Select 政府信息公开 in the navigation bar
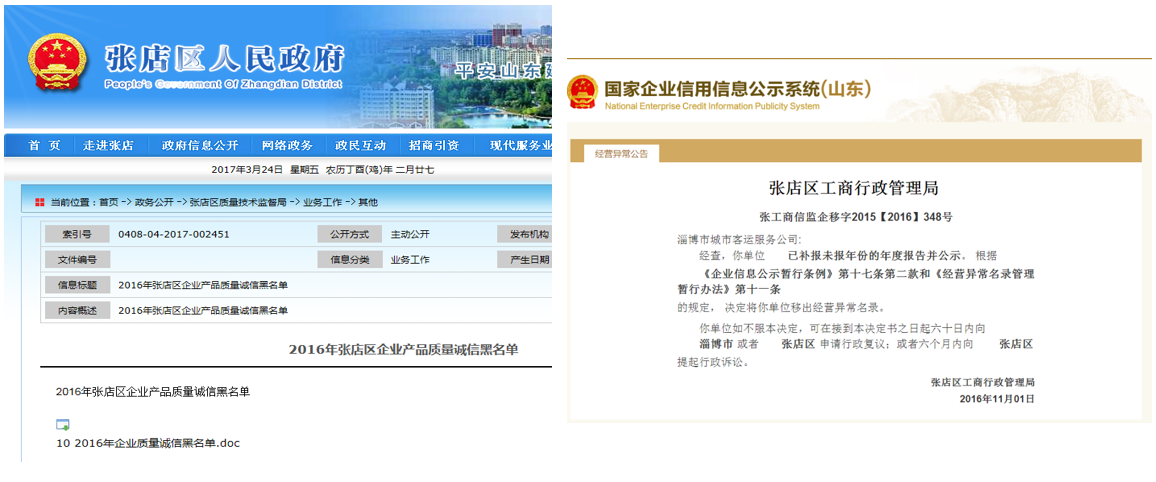The height and width of the screenshot is (482, 1156). pyautogui.click(x=200, y=146)
